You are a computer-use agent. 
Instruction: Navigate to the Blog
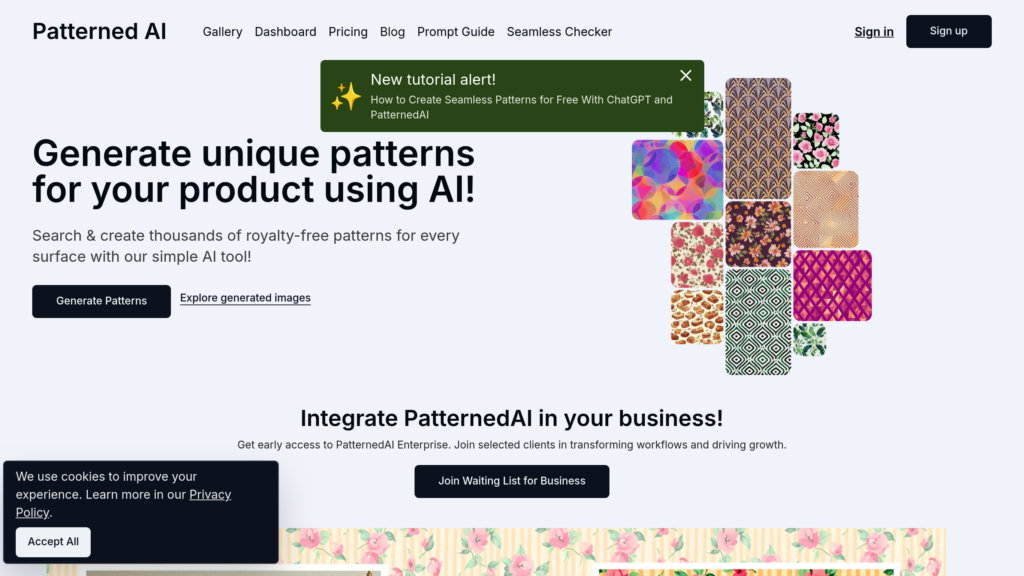[392, 32]
